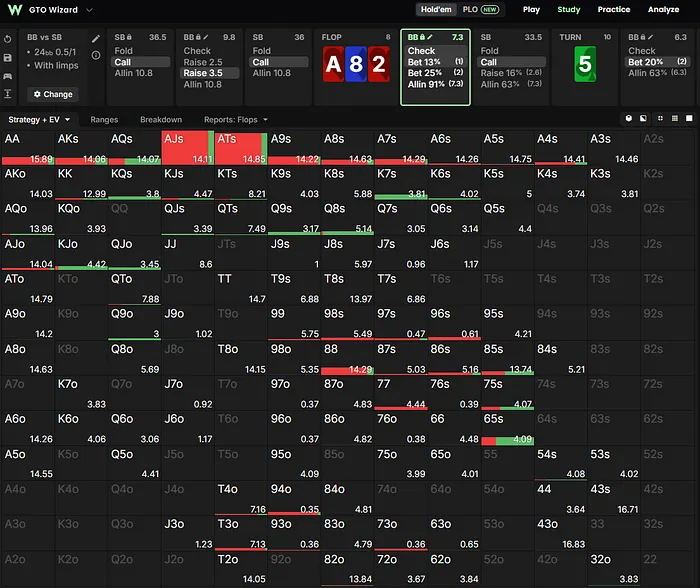This screenshot has height=588, width=700.
Task: Open the Study section
Action: point(569,9)
